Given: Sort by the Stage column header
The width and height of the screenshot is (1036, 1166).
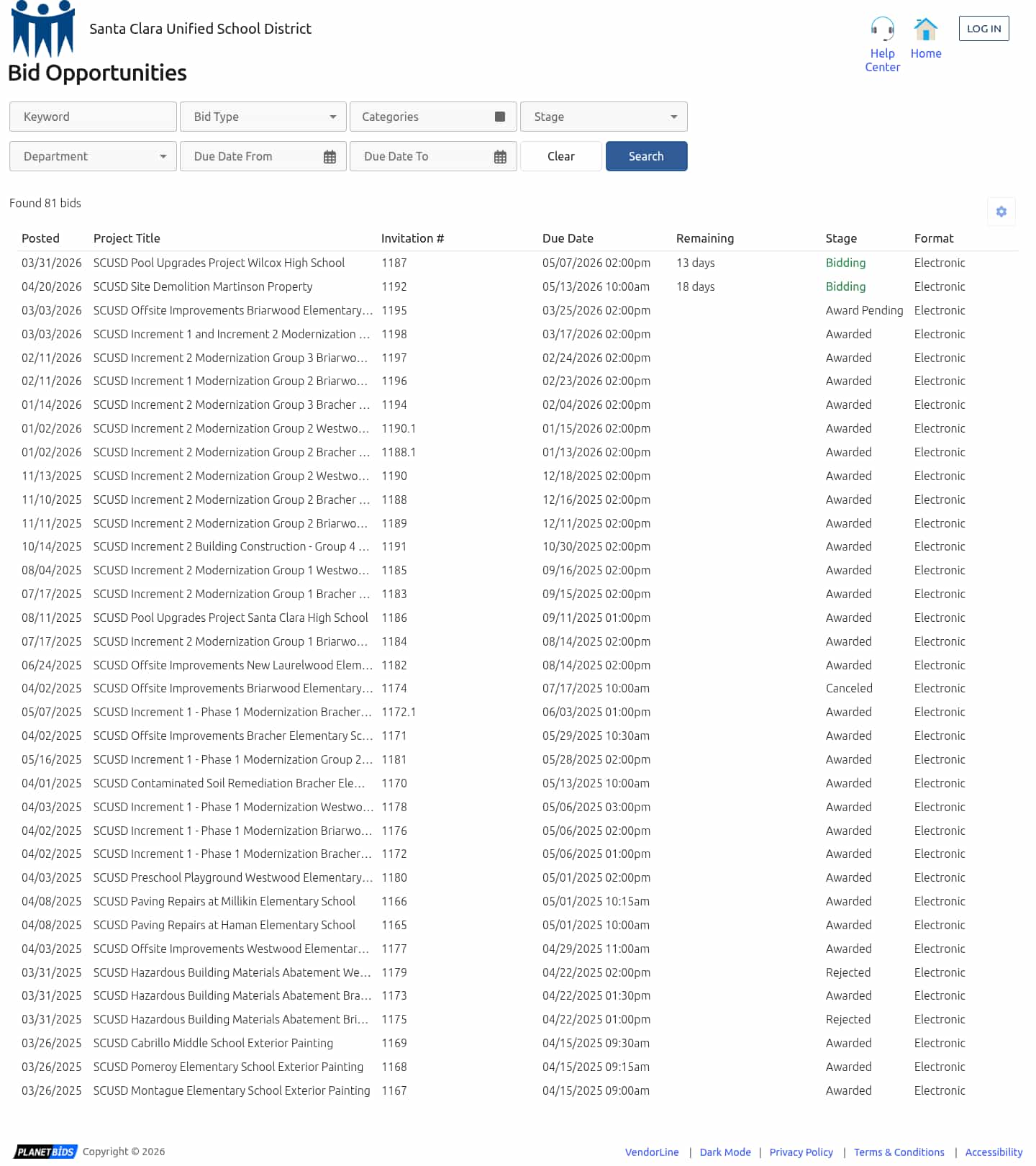Looking at the screenshot, I should pos(841,238).
